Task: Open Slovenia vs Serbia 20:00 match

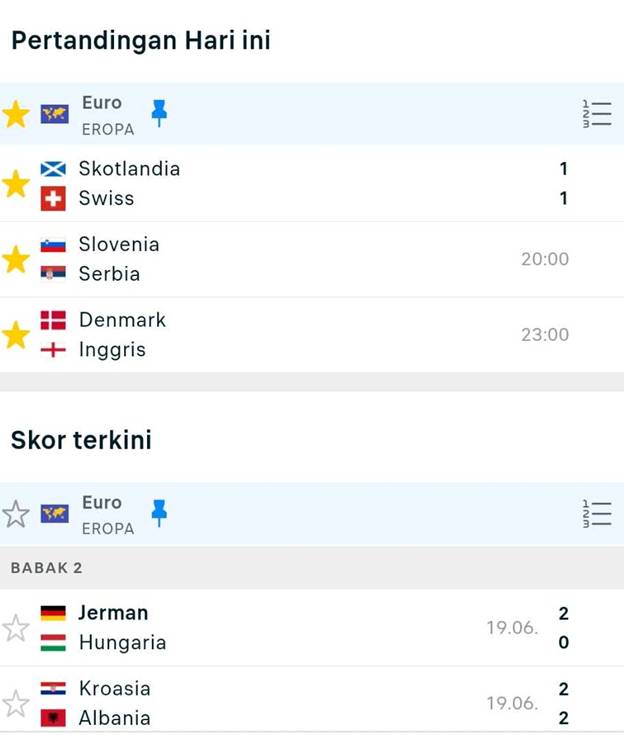Action: [300, 259]
